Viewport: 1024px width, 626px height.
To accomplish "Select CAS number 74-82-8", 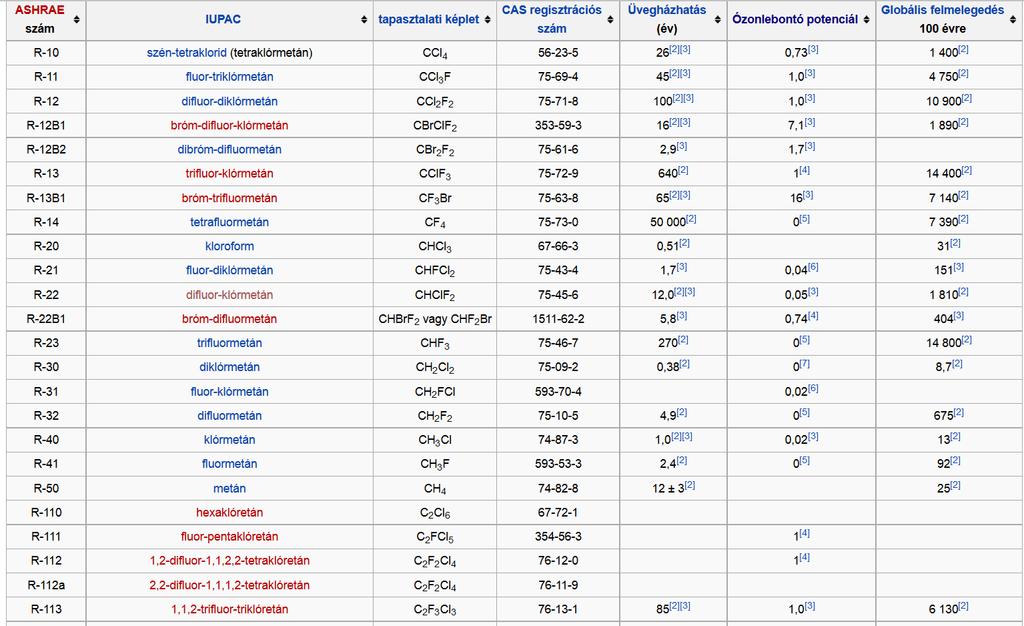I will point(558,488).
